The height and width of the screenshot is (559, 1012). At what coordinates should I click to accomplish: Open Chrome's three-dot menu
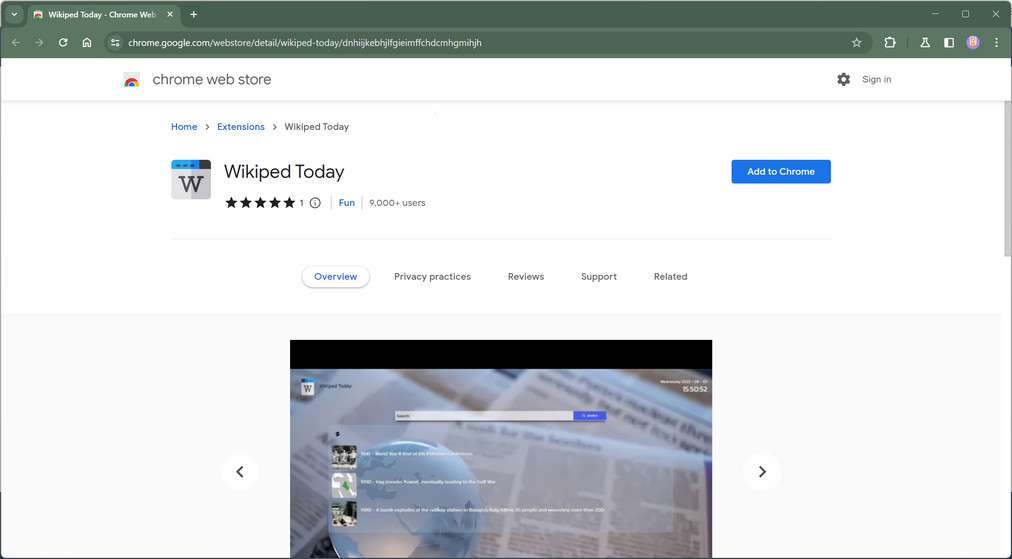(x=997, y=43)
